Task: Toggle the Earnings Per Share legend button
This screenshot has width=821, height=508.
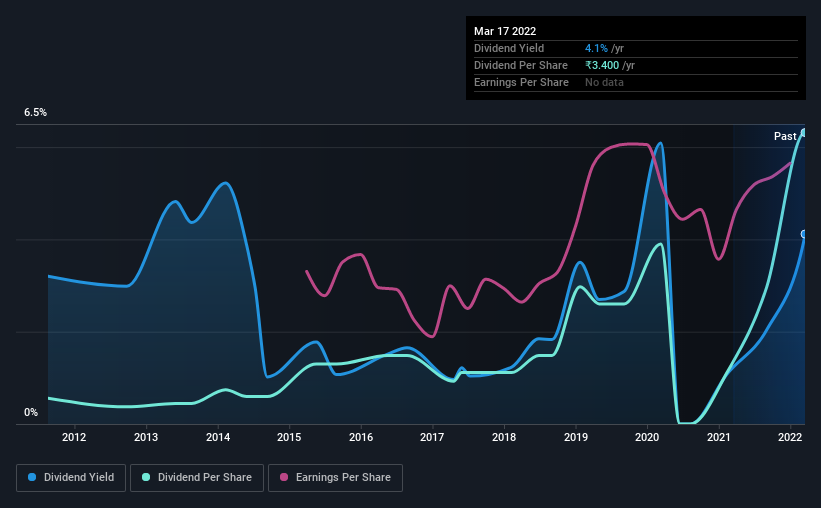Action: [x=335, y=478]
